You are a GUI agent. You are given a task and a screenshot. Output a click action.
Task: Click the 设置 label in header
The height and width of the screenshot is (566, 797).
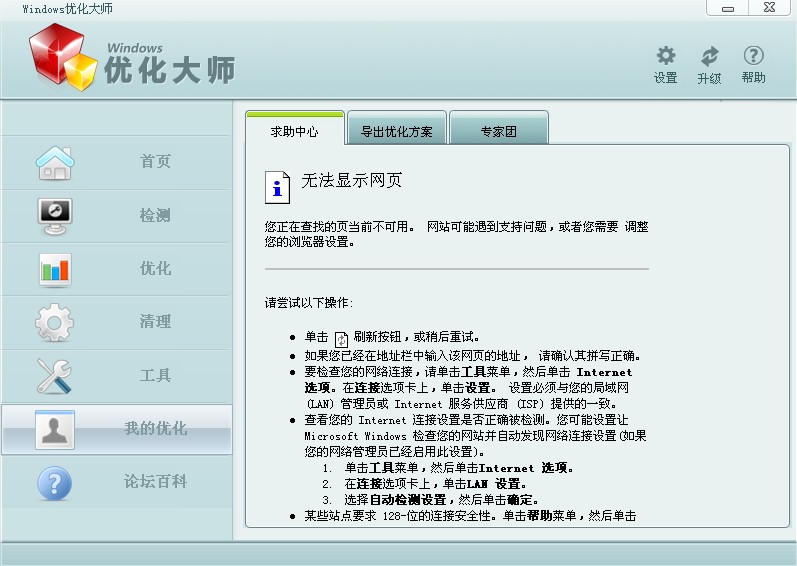pos(665,78)
